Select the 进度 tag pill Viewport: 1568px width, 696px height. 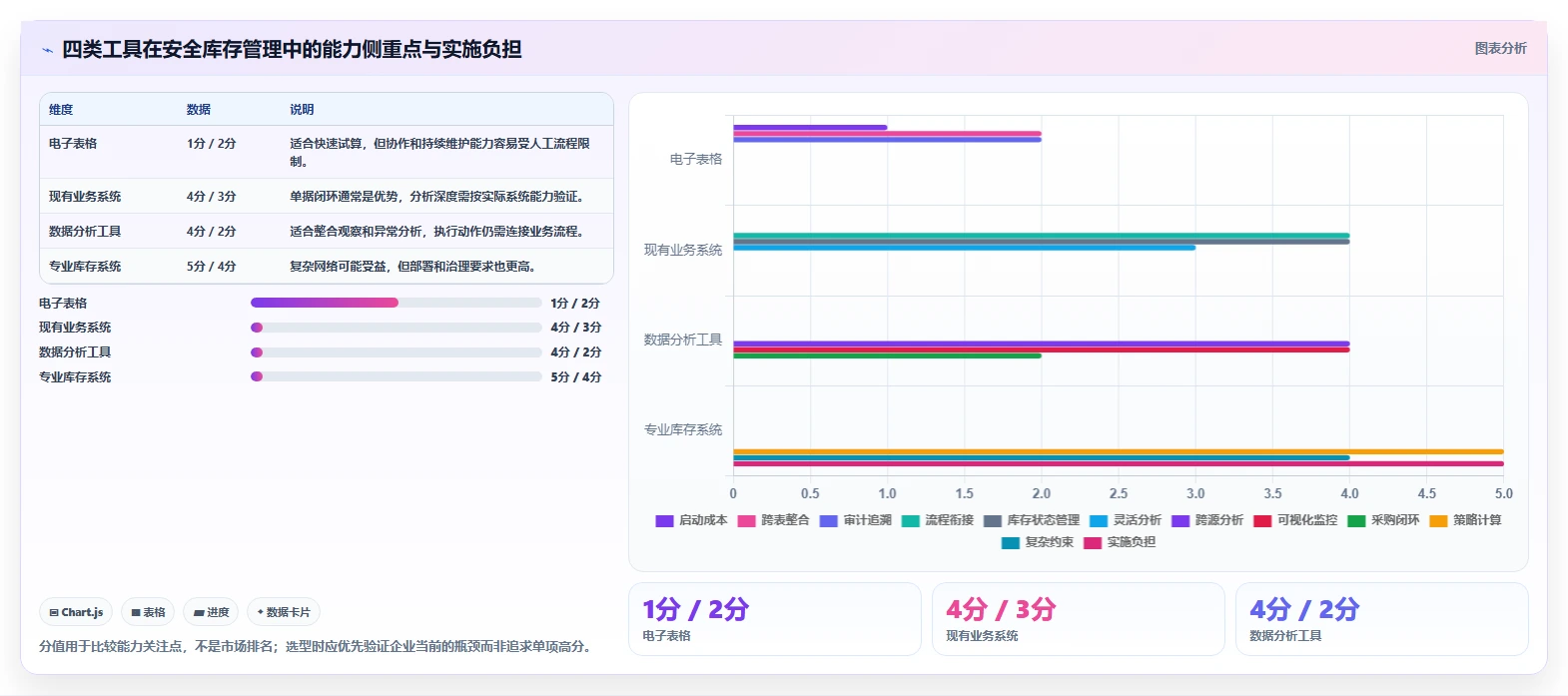(x=211, y=612)
